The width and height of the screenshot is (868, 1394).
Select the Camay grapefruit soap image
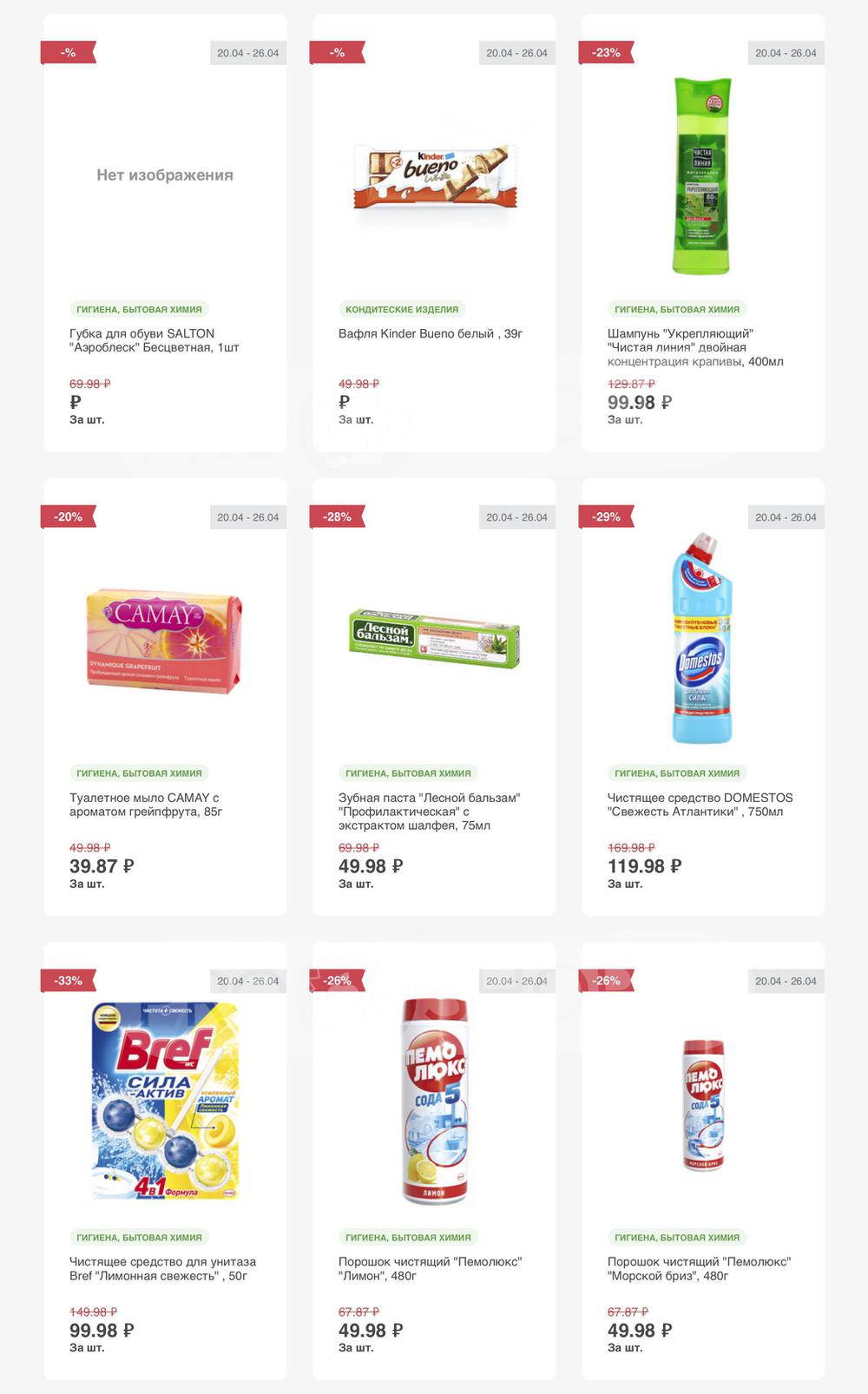[164, 641]
